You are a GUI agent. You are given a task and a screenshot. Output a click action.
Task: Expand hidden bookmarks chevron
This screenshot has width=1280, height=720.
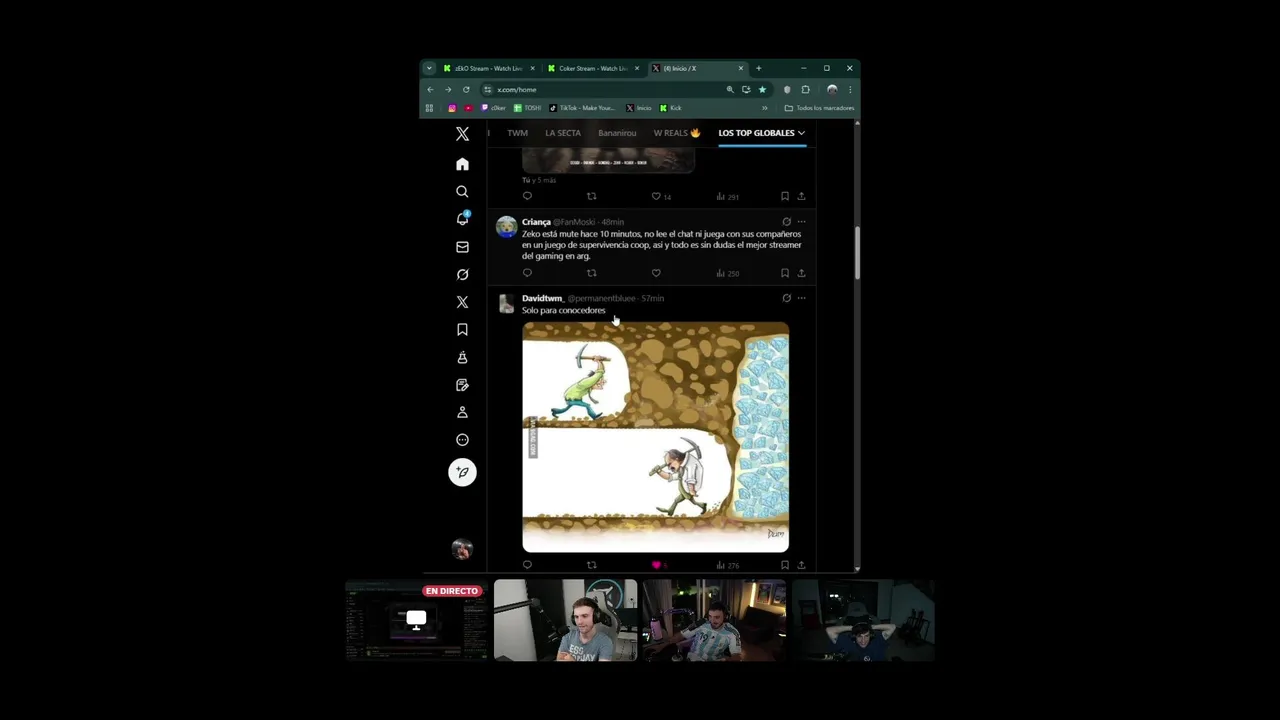765,108
